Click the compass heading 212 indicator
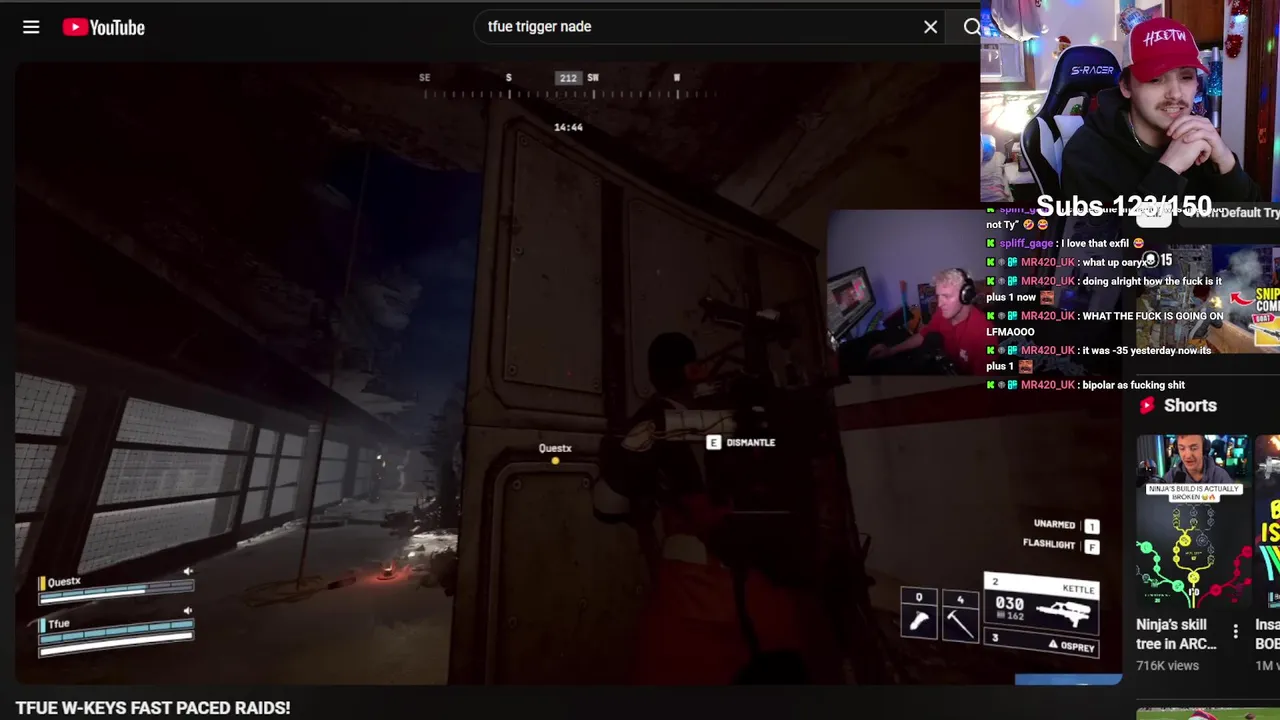 (x=568, y=78)
